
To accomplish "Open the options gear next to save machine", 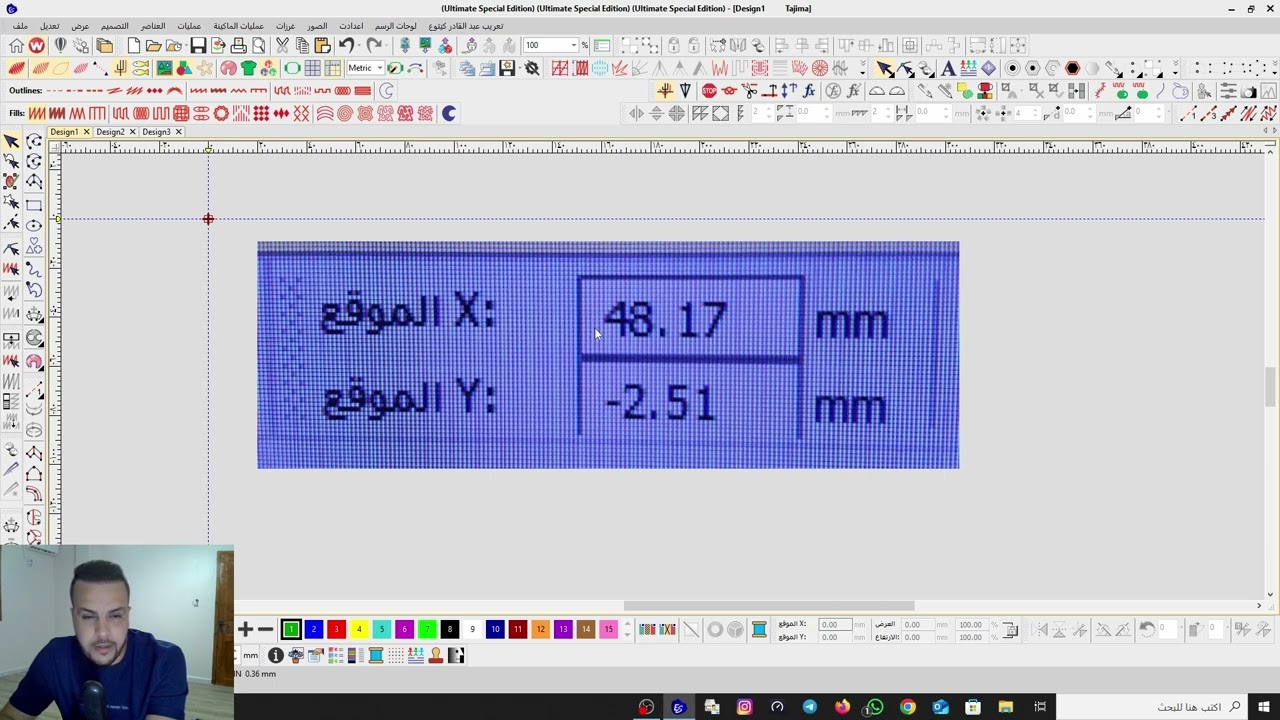I will click(x=531, y=68).
